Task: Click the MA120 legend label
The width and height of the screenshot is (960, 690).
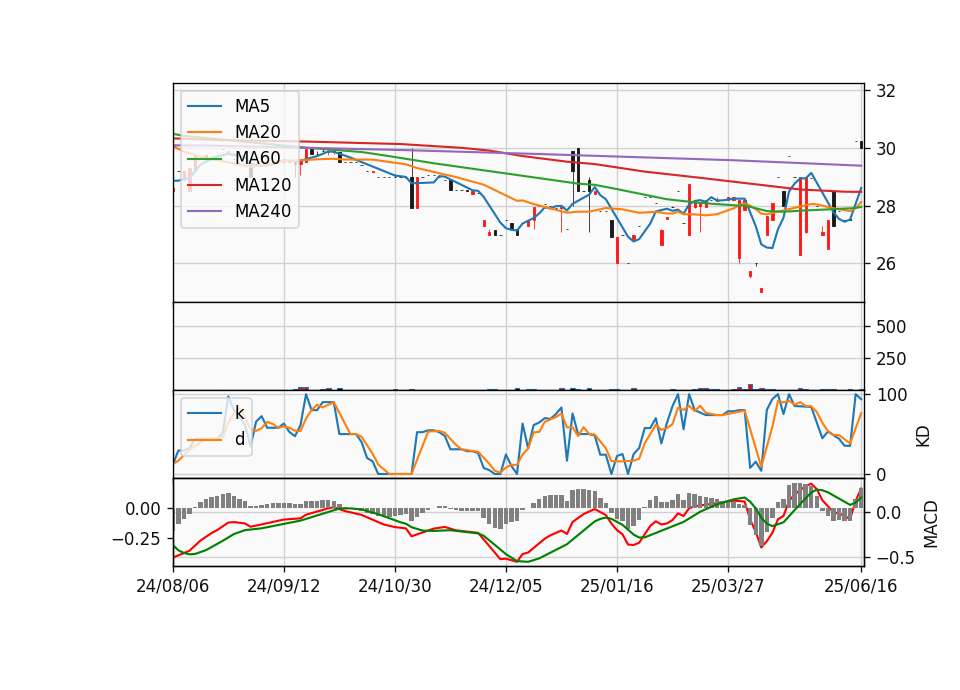Action: tap(263, 185)
